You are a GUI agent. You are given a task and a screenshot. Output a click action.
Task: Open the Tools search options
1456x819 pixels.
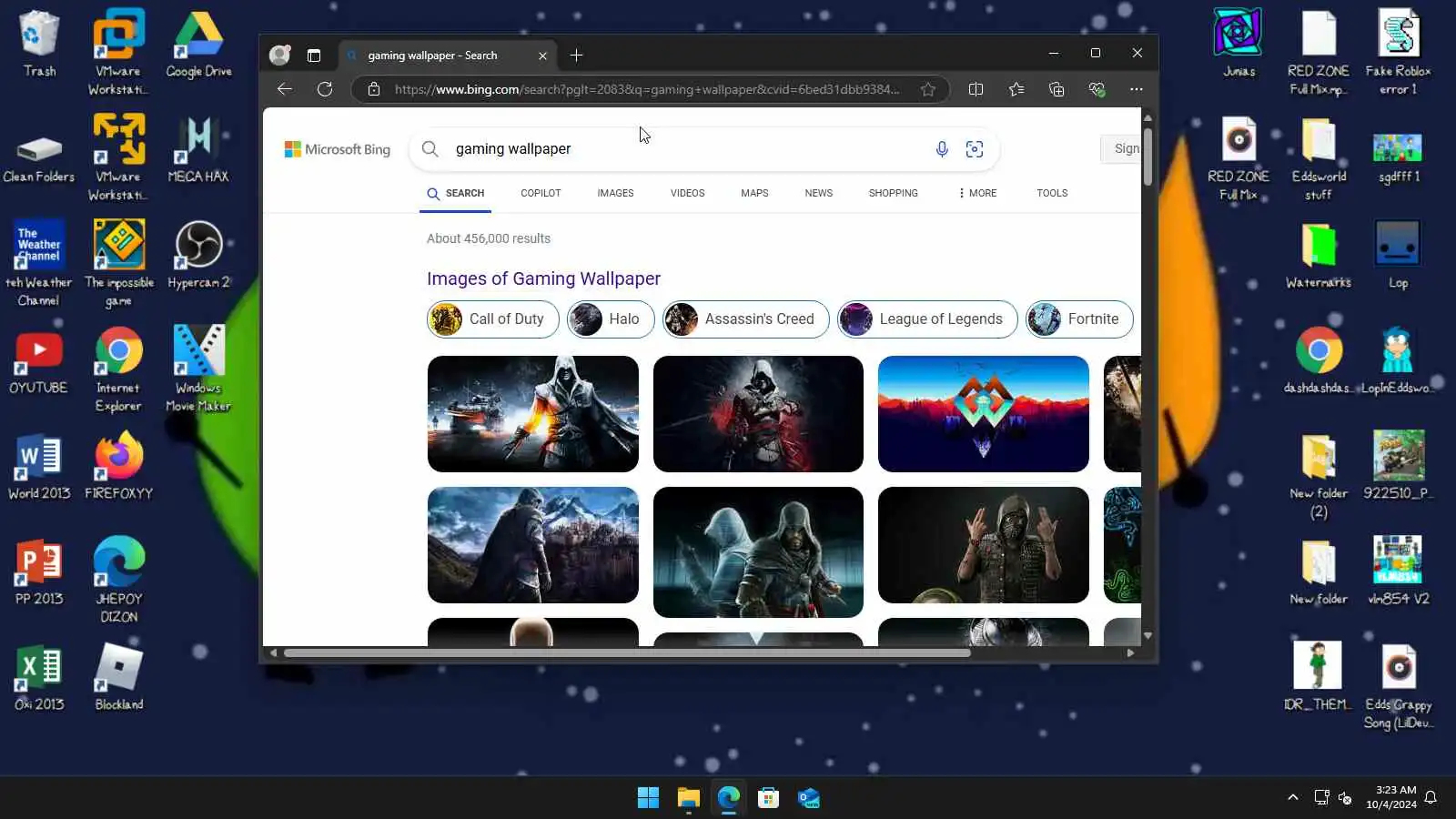[x=1052, y=193]
